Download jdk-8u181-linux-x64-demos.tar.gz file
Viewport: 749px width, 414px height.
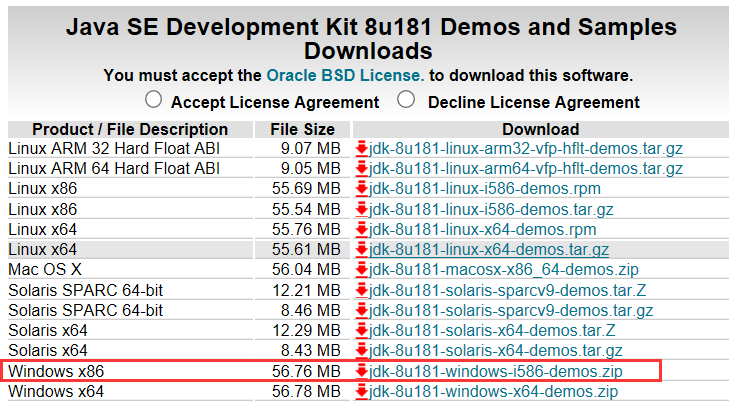(x=489, y=250)
